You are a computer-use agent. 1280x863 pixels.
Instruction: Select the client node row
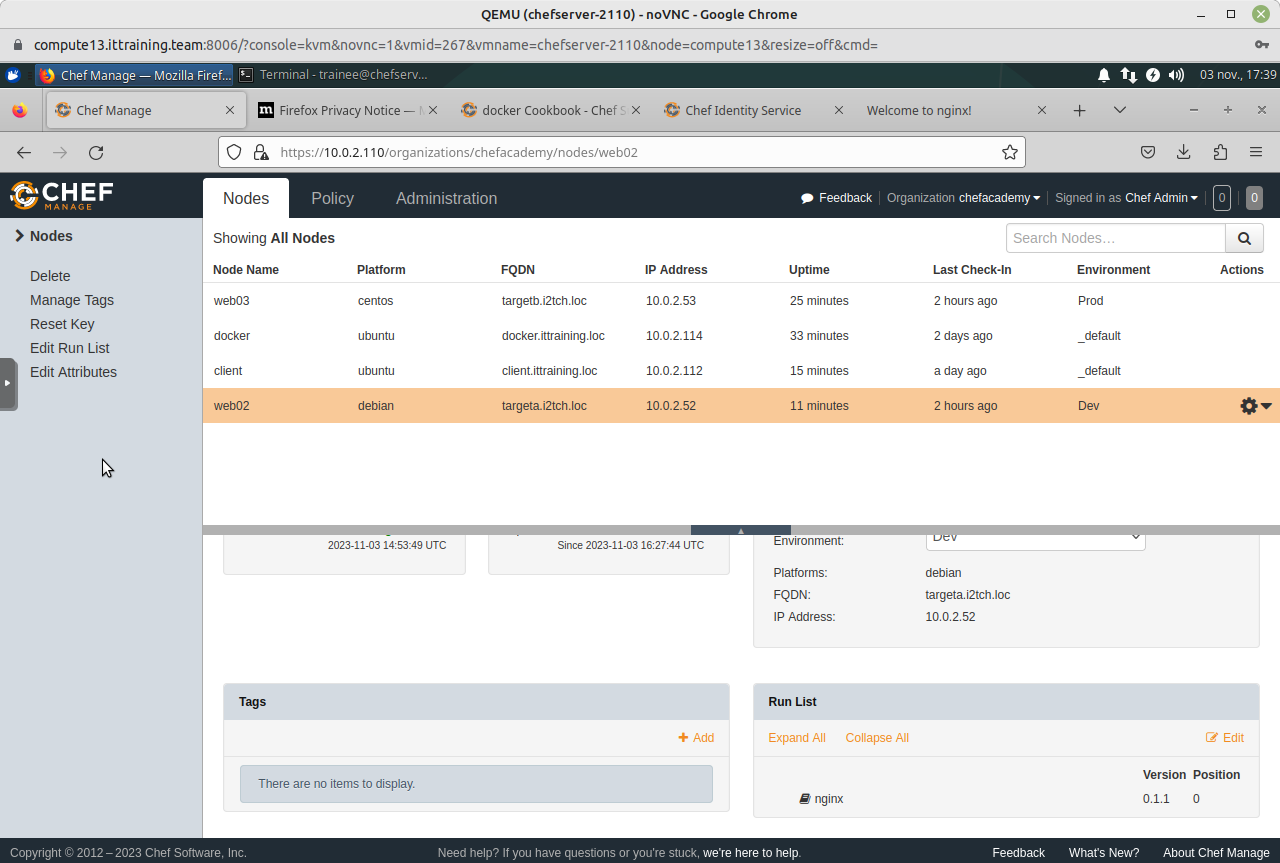pyautogui.click(x=741, y=371)
